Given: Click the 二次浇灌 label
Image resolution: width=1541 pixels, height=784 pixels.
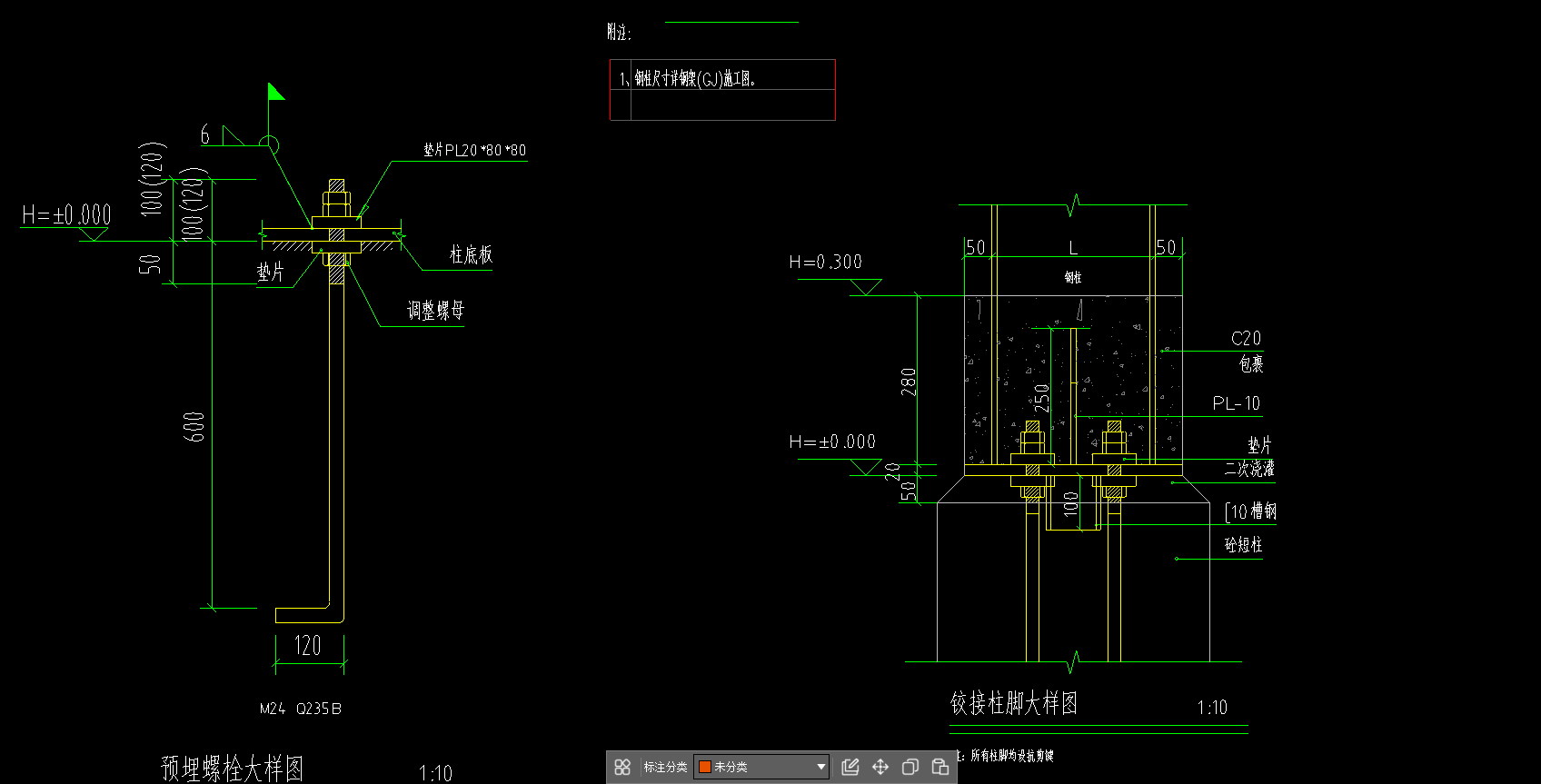Looking at the screenshot, I should coord(1249,469).
